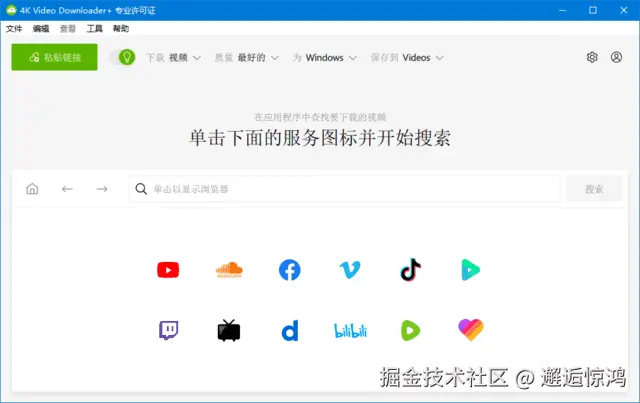
Task: Open the Dailymotion service icon
Action: pyautogui.click(x=290, y=330)
